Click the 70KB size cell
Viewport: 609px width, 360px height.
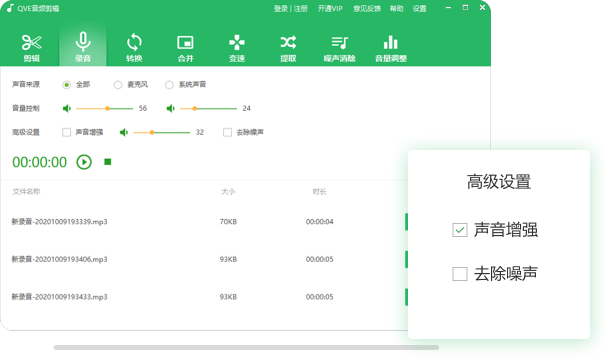tap(228, 222)
